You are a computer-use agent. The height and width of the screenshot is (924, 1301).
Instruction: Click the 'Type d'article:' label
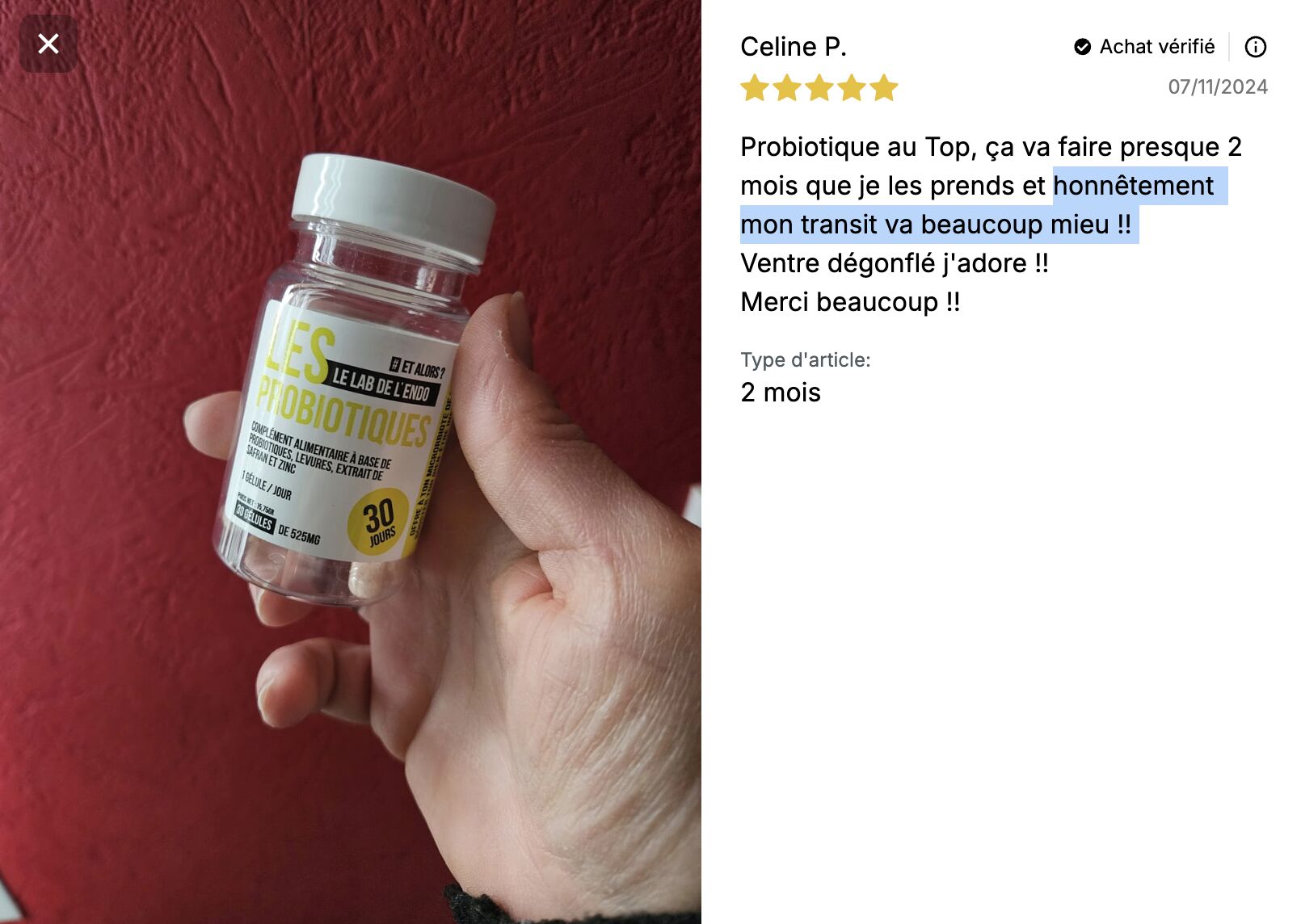point(806,360)
